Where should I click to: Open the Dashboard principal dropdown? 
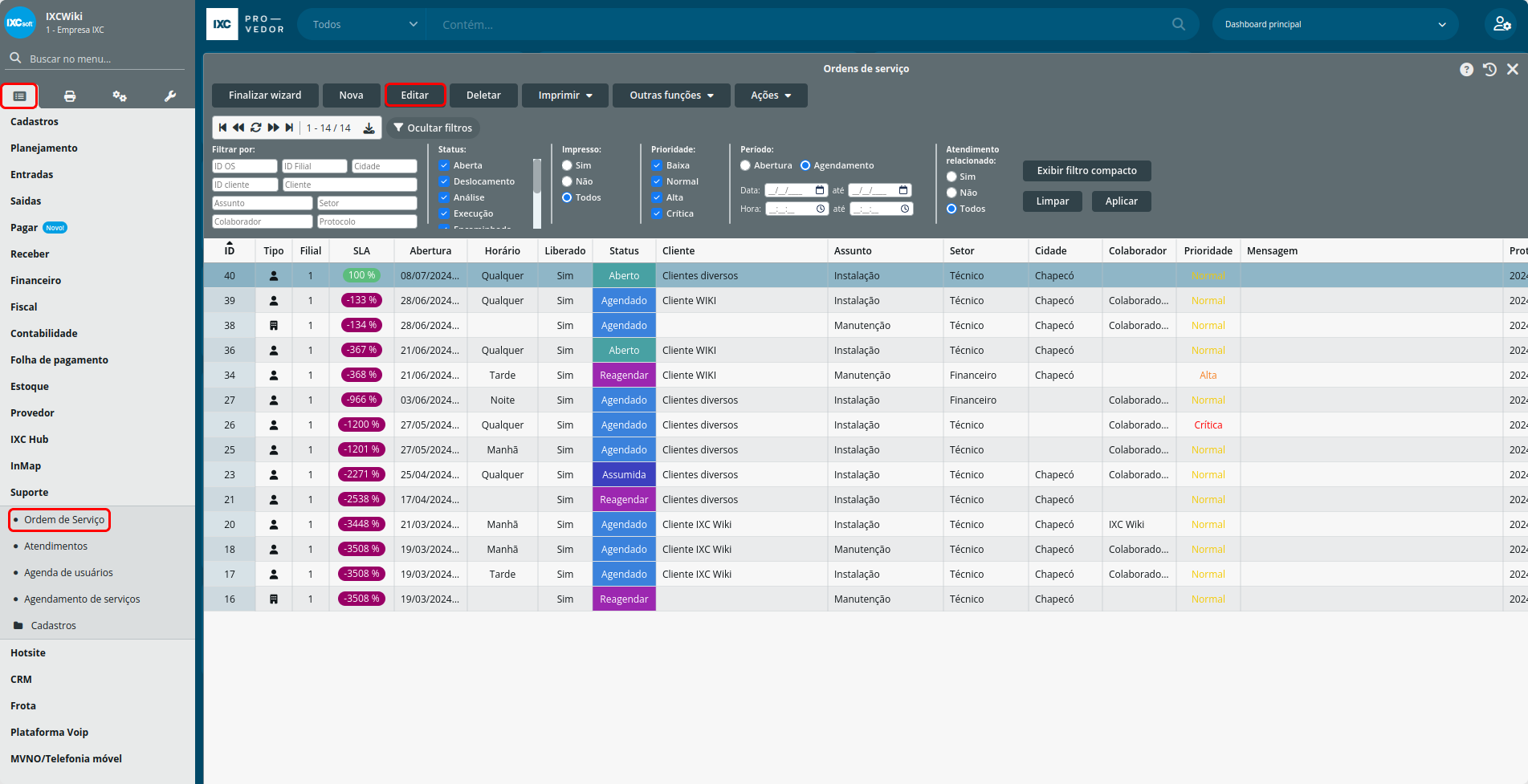[x=1334, y=24]
